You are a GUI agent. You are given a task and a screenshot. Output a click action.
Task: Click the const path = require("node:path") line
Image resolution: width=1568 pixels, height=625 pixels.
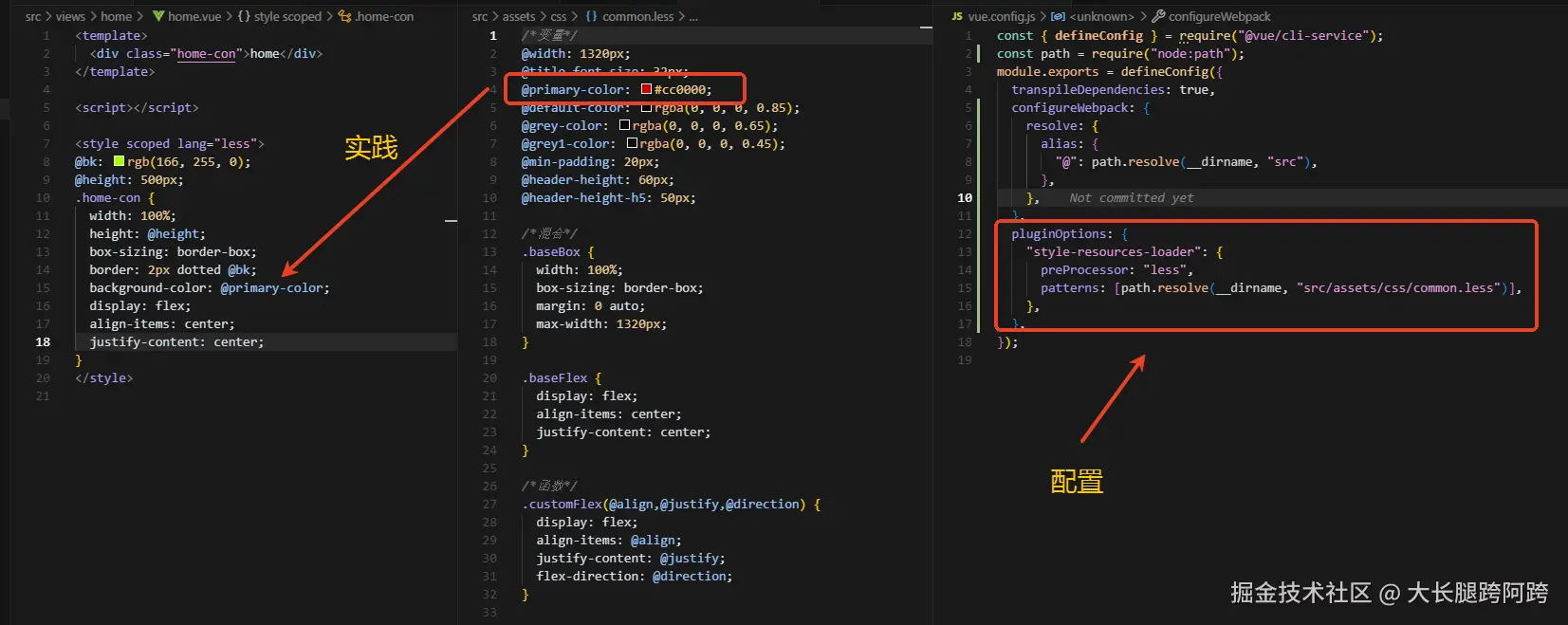click(1120, 53)
